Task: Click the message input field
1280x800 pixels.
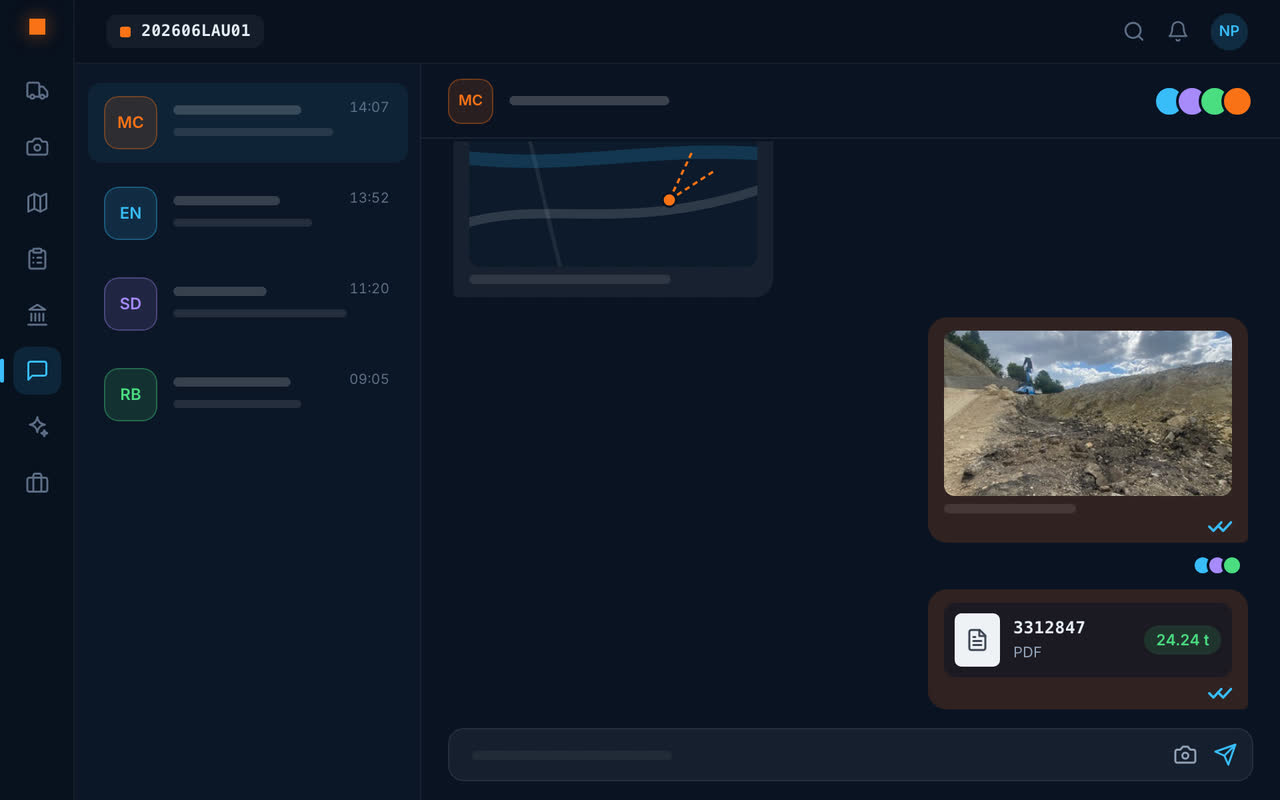Action: tap(850, 755)
